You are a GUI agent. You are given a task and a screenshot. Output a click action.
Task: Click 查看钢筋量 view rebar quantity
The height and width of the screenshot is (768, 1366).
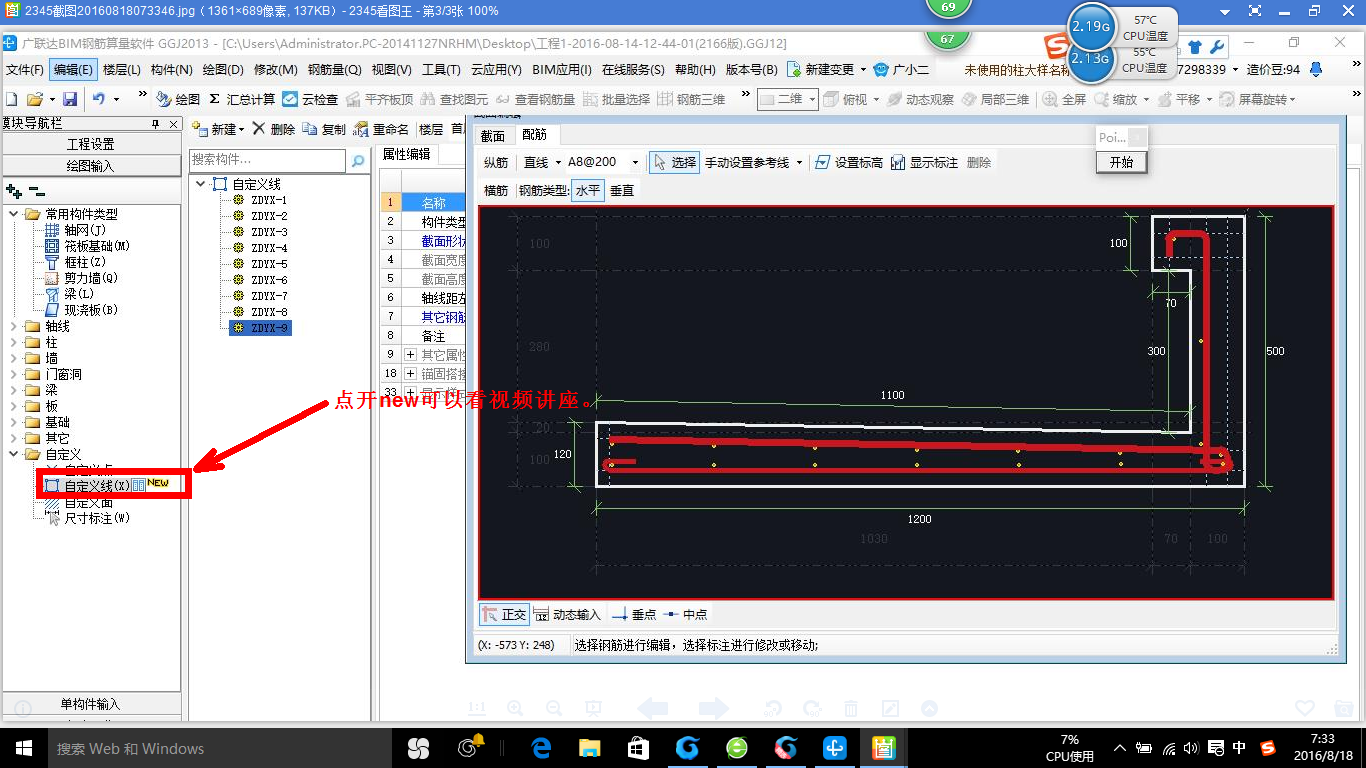pyautogui.click(x=536, y=99)
